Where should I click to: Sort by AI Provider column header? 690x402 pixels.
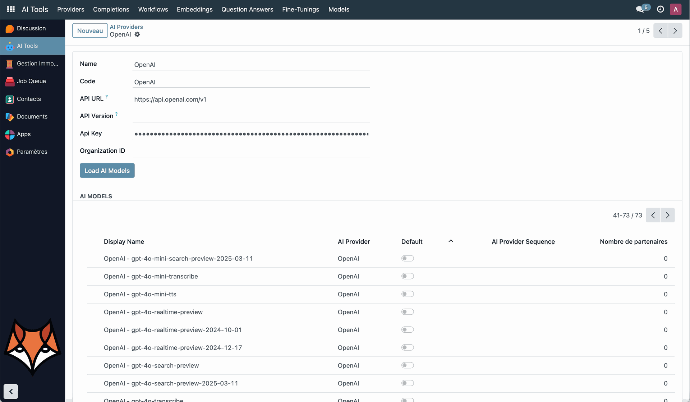click(x=354, y=241)
